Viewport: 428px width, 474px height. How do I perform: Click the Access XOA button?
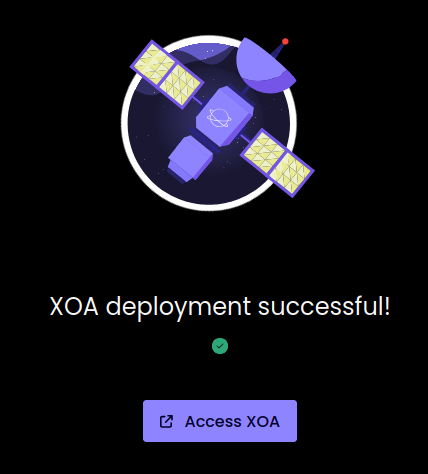220,421
